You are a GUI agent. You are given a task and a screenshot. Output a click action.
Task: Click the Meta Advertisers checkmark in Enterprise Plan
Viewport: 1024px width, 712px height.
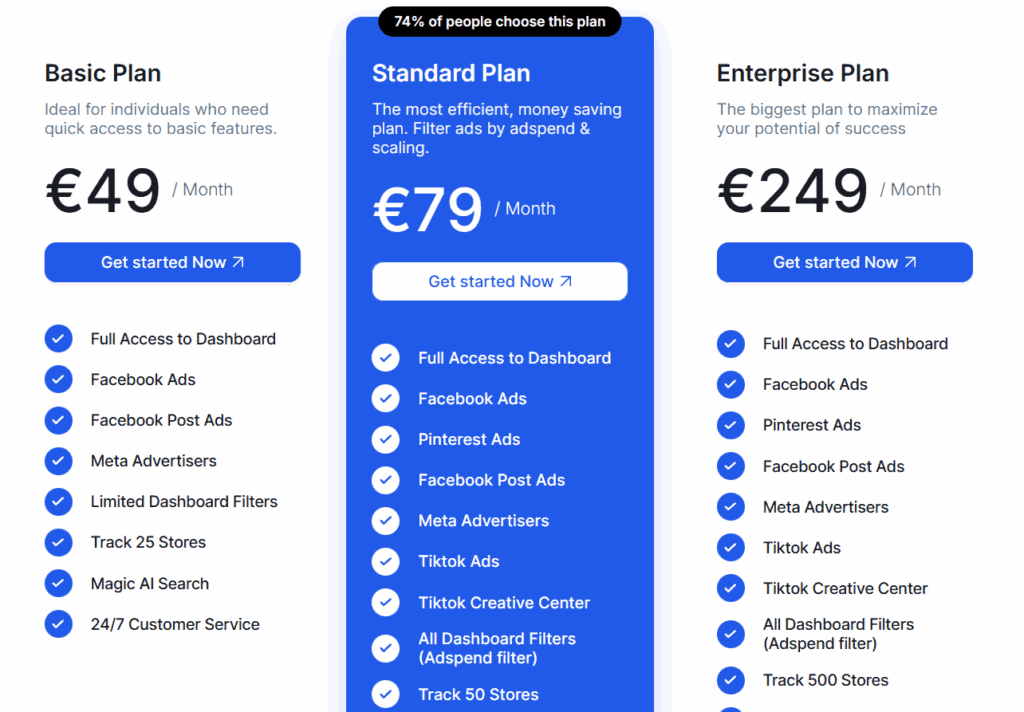coord(730,507)
